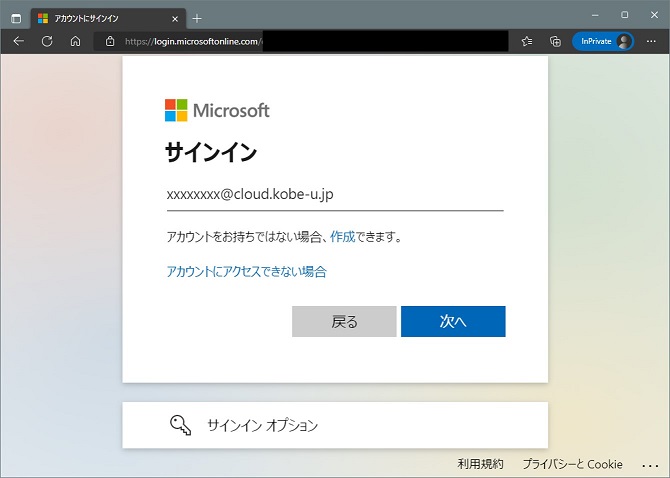Open the tab actions menu icon

point(16,19)
